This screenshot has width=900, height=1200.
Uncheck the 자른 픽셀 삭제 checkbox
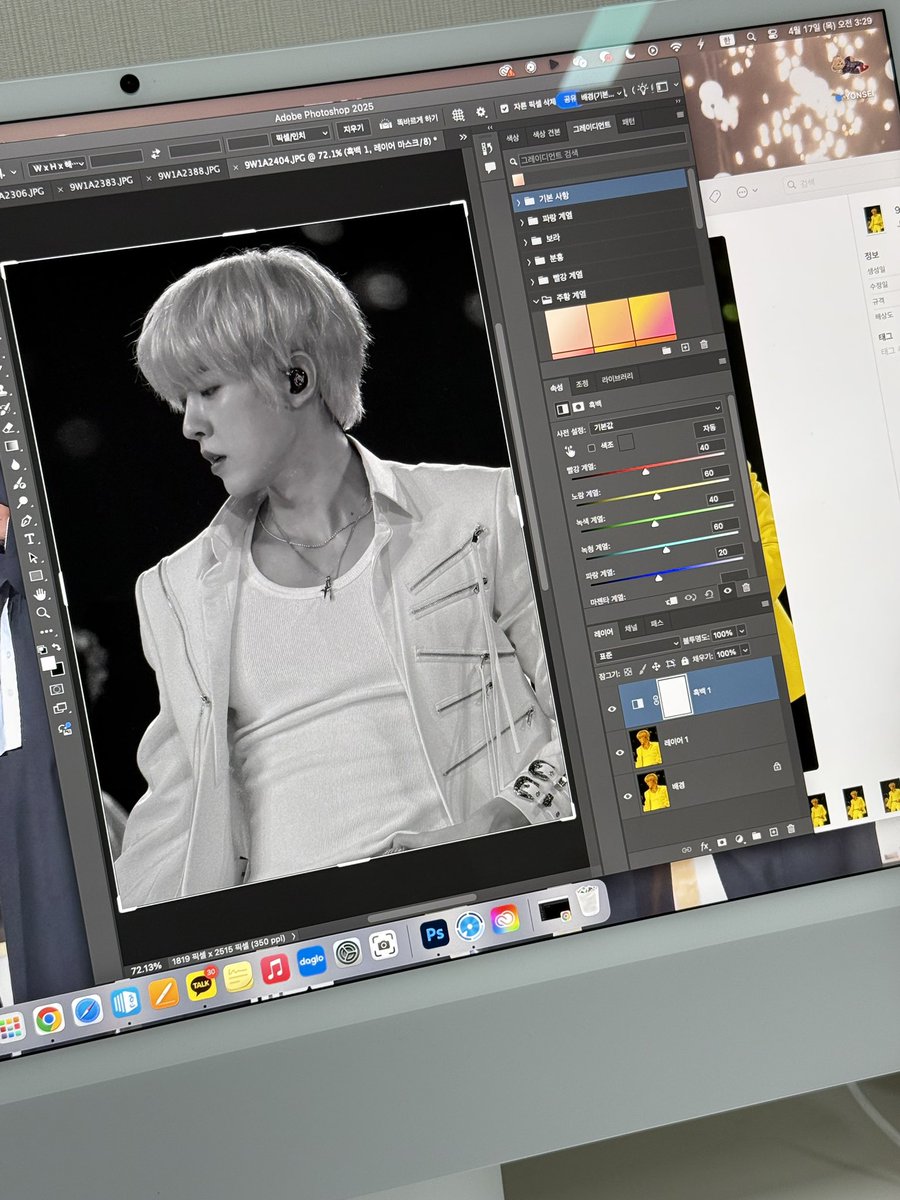[x=504, y=108]
